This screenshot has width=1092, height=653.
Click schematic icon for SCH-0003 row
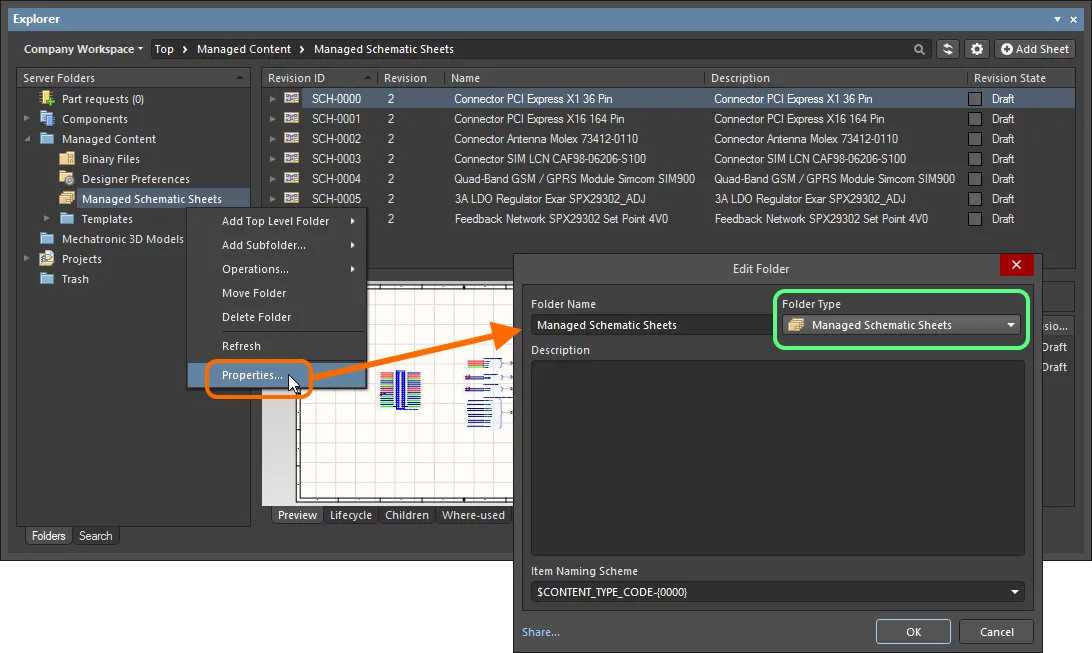coord(292,159)
